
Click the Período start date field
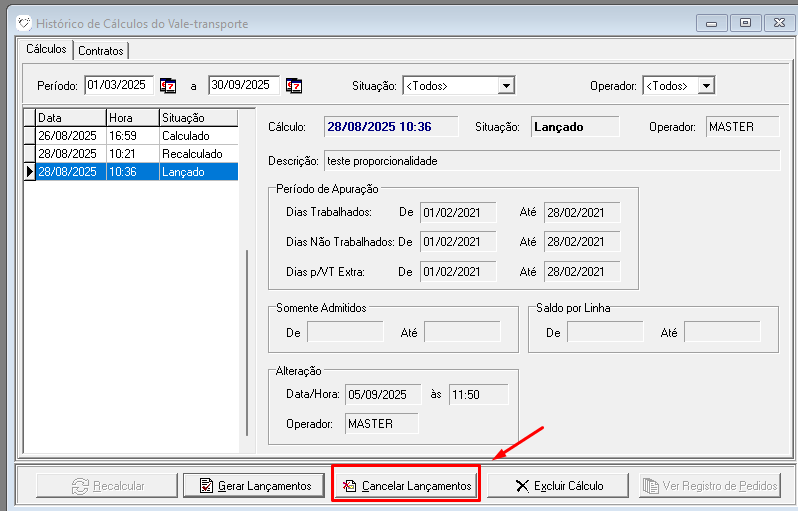pos(119,86)
